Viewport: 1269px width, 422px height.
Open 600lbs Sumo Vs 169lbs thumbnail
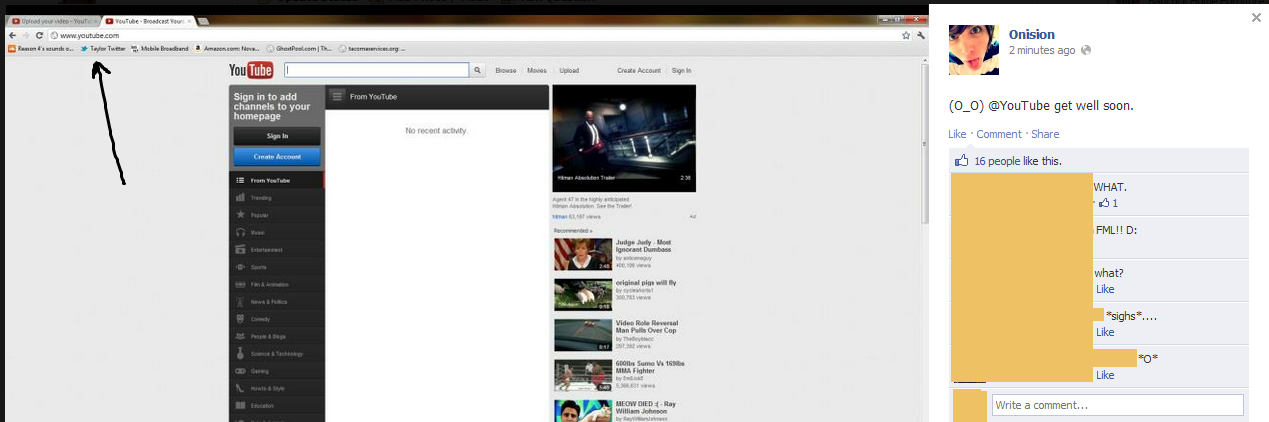tap(583, 375)
